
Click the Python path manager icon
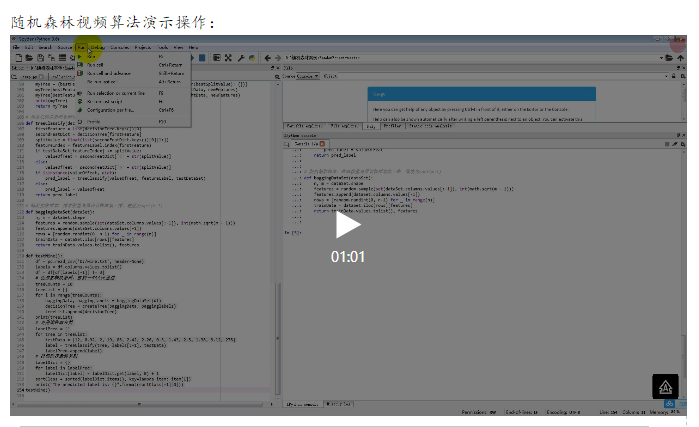coord(252,57)
